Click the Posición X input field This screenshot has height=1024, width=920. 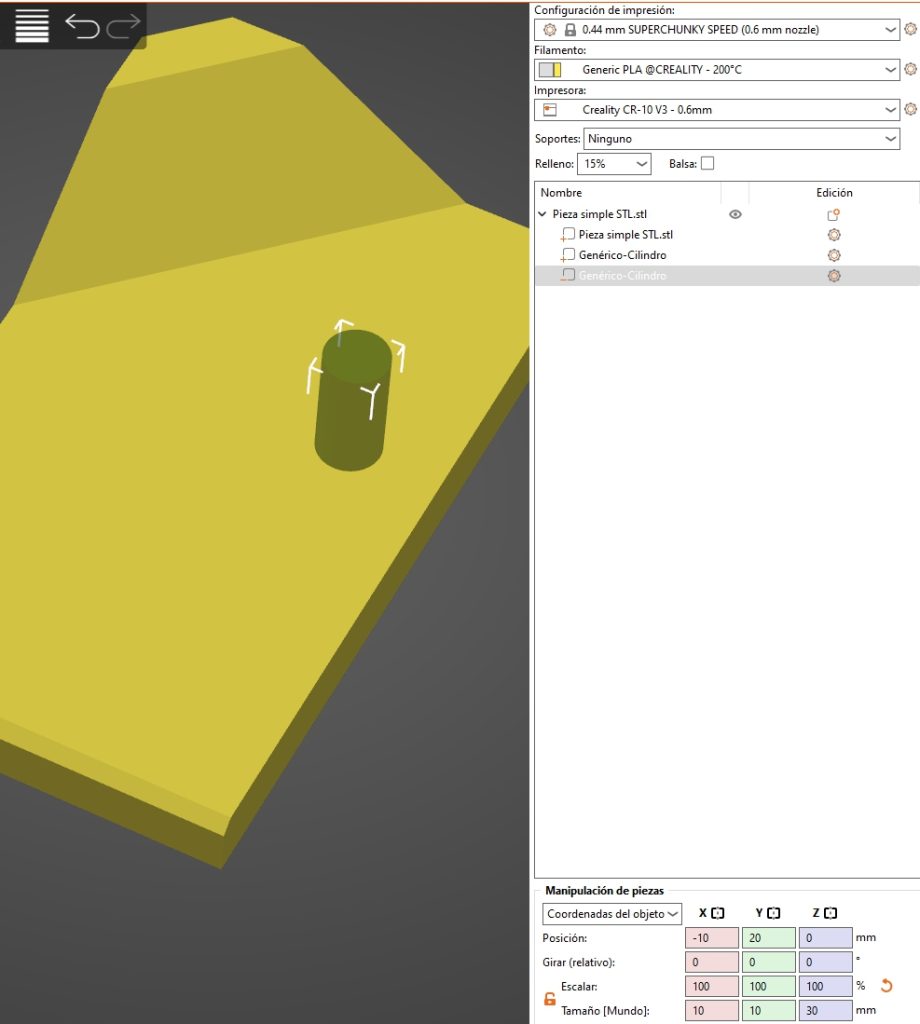coord(711,938)
